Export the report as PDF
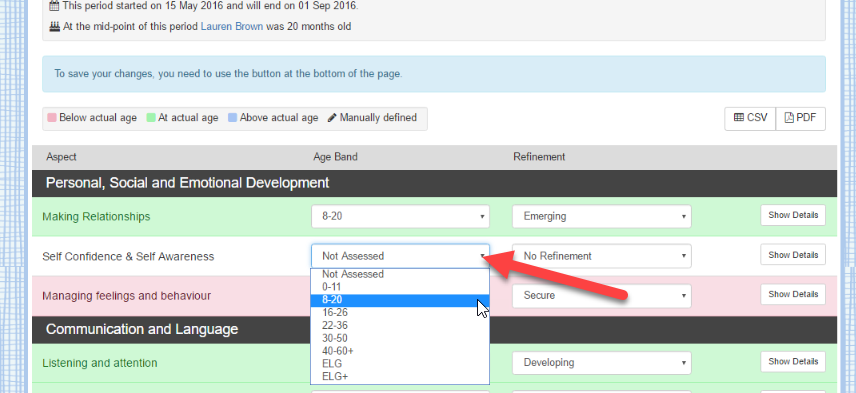The image size is (856, 393). pos(800,118)
